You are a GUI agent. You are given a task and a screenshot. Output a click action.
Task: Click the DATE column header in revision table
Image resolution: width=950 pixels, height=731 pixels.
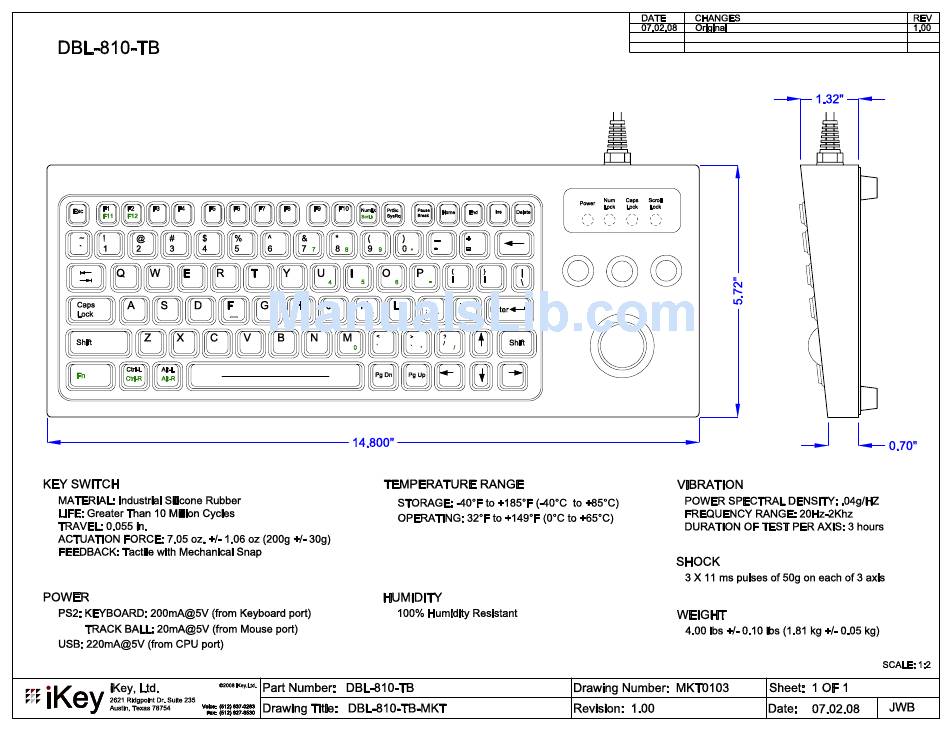pos(654,18)
